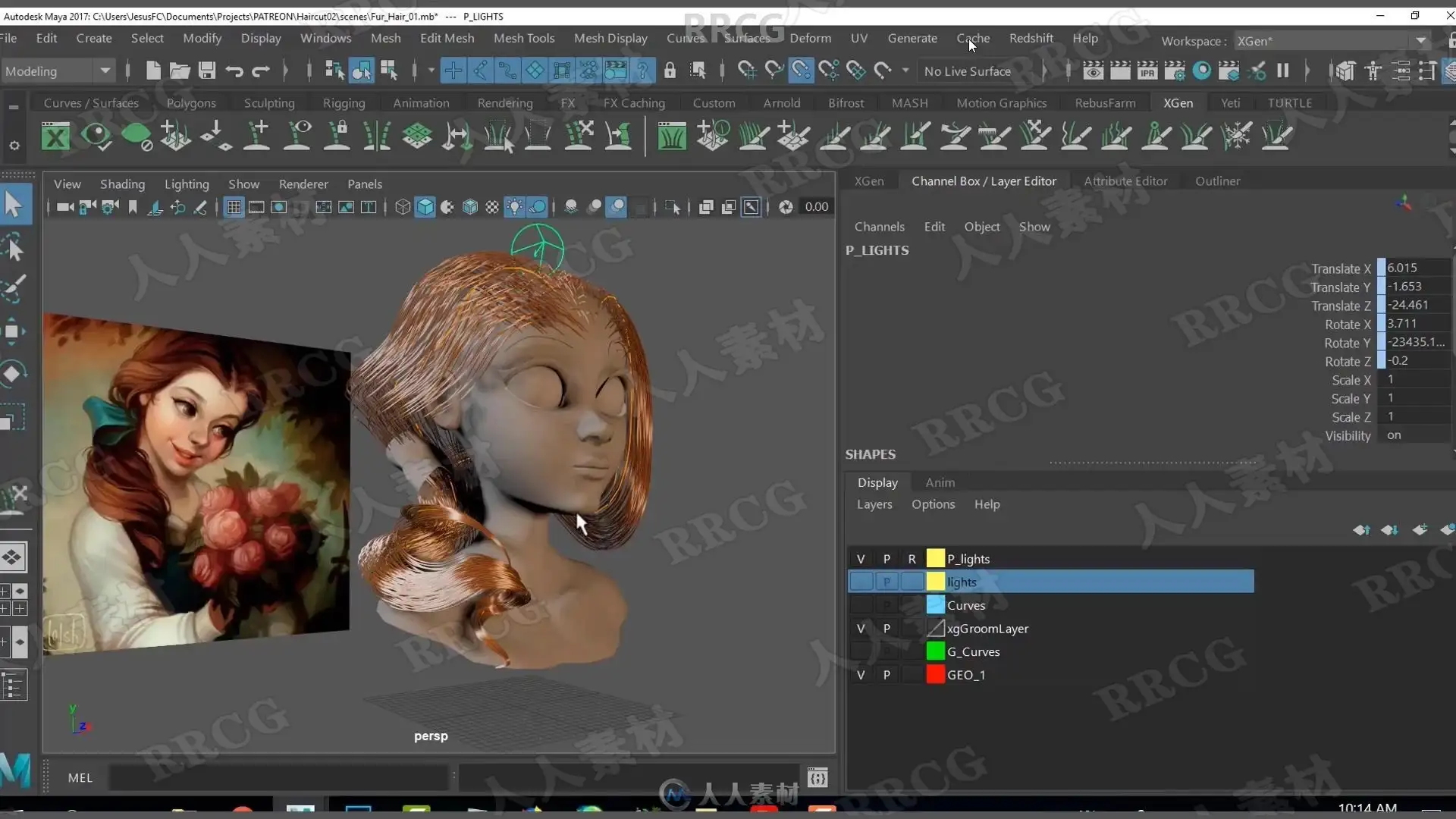Viewport: 1456px width, 819px height.
Task: Open the snapping options dropdown arrow
Action: (905, 71)
